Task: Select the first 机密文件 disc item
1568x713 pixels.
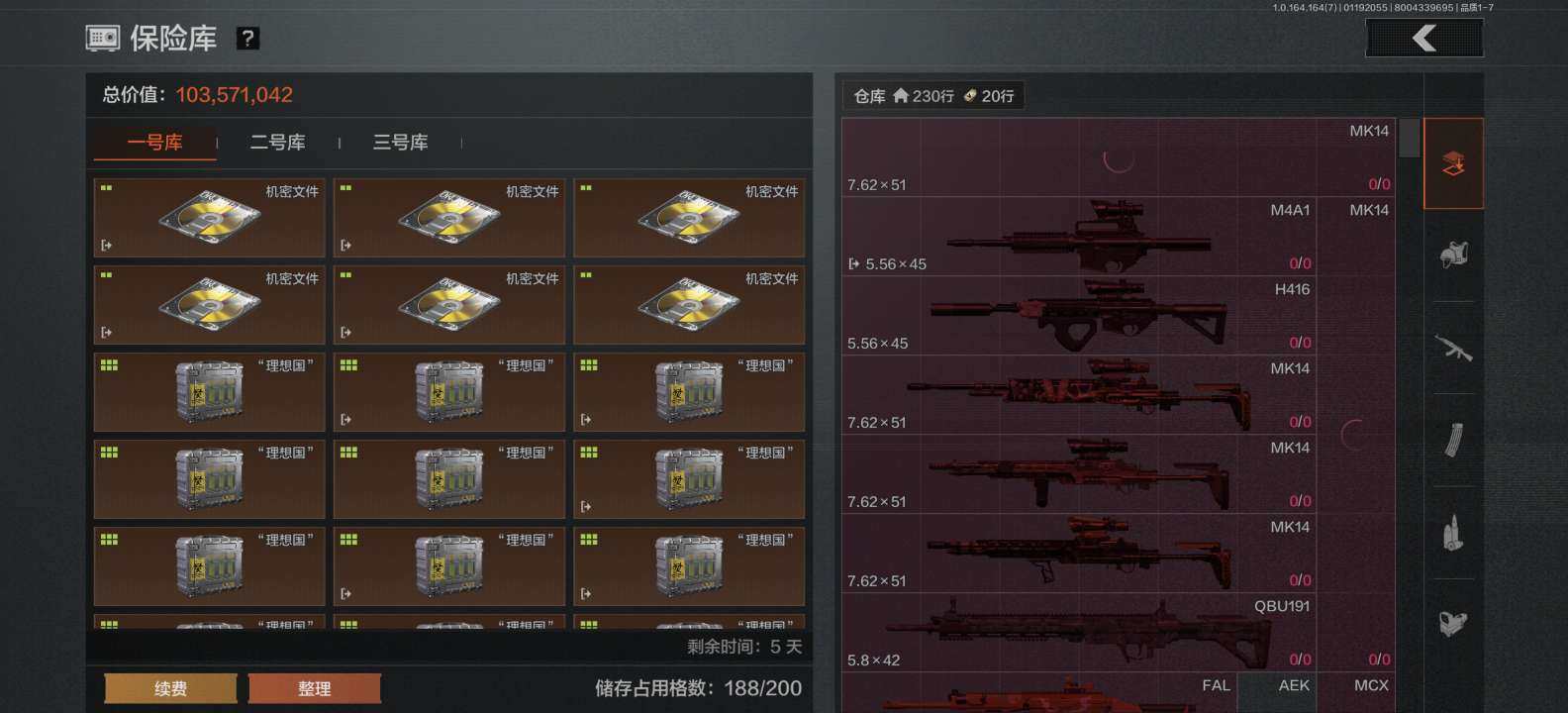Action: click(x=210, y=218)
